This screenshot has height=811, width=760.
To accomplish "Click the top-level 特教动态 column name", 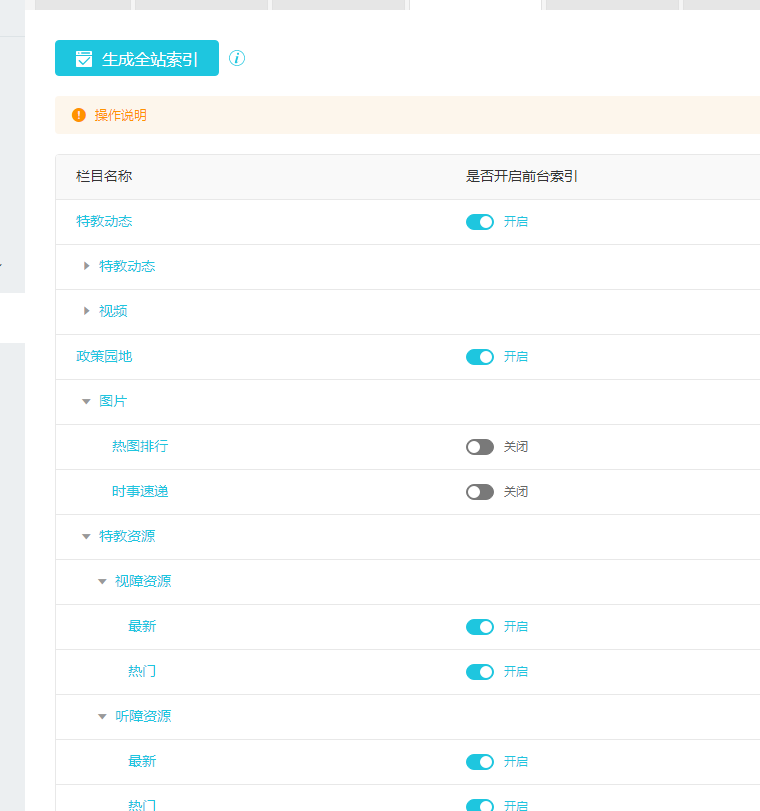I will [104, 222].
